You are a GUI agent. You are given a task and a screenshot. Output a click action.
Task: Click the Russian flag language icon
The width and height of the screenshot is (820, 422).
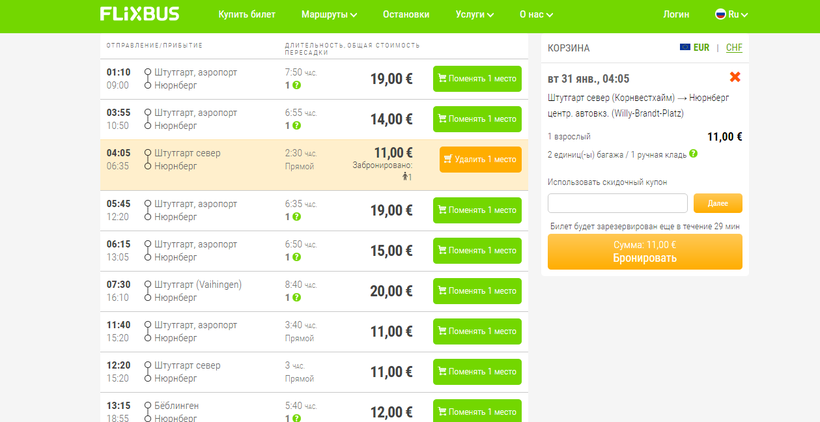(x=719, y=15)
